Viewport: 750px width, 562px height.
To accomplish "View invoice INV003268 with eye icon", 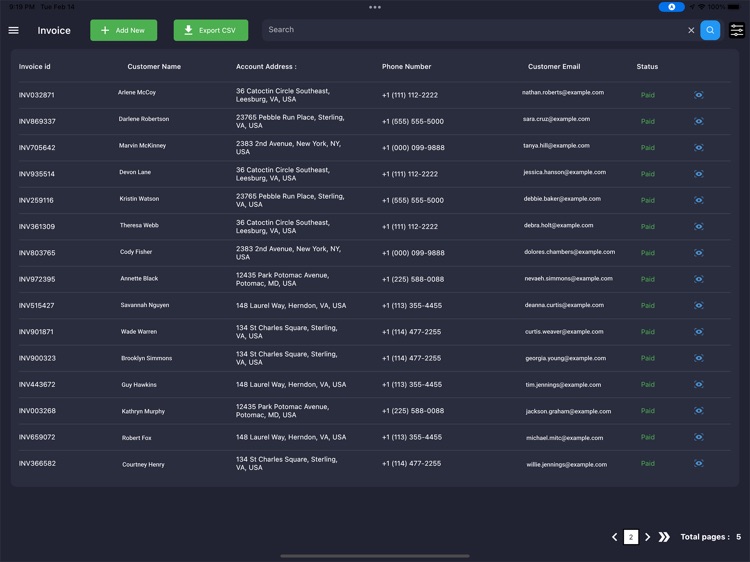I will click(698, 410).
